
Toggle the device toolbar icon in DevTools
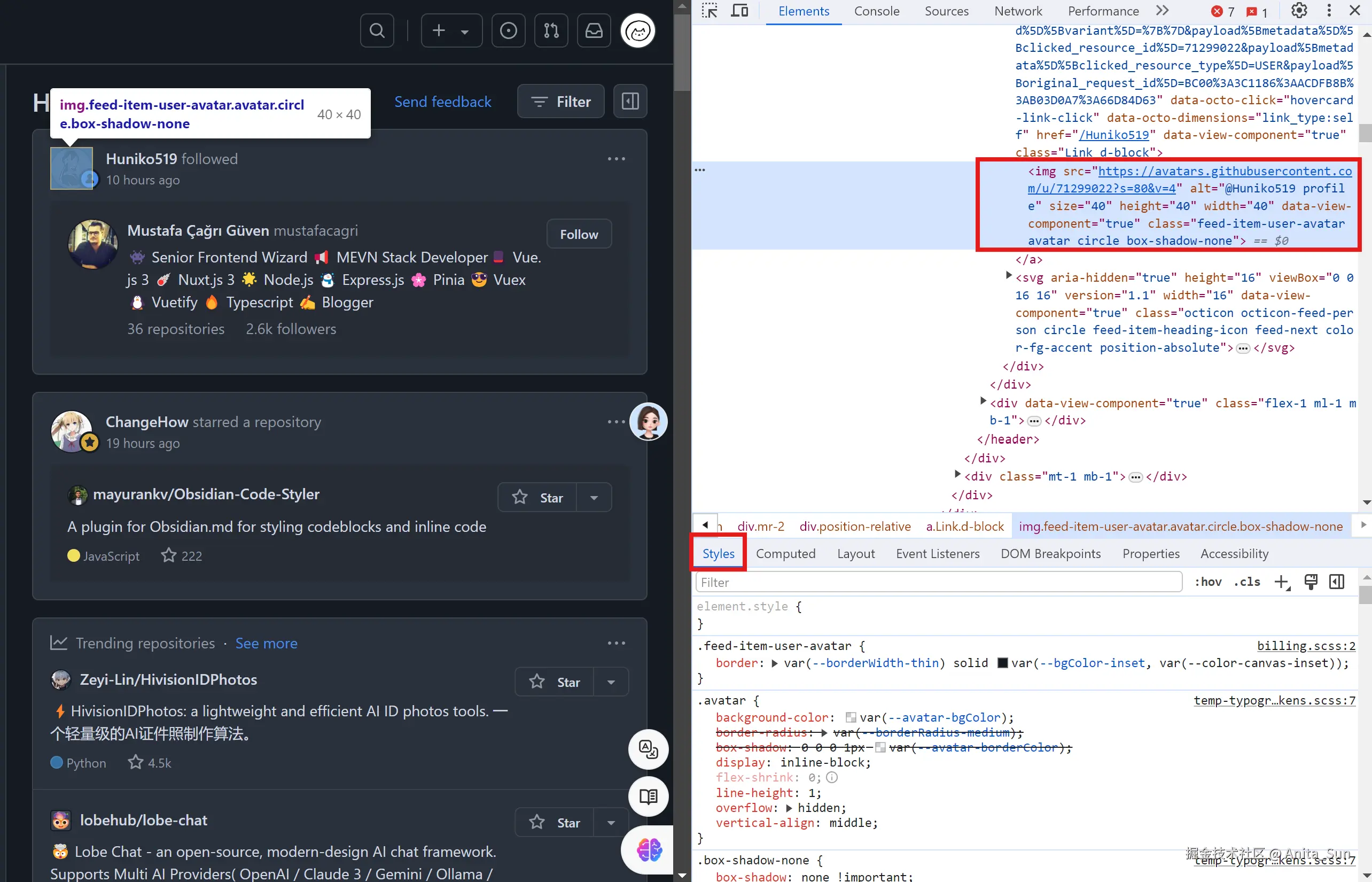pos(739,11)
